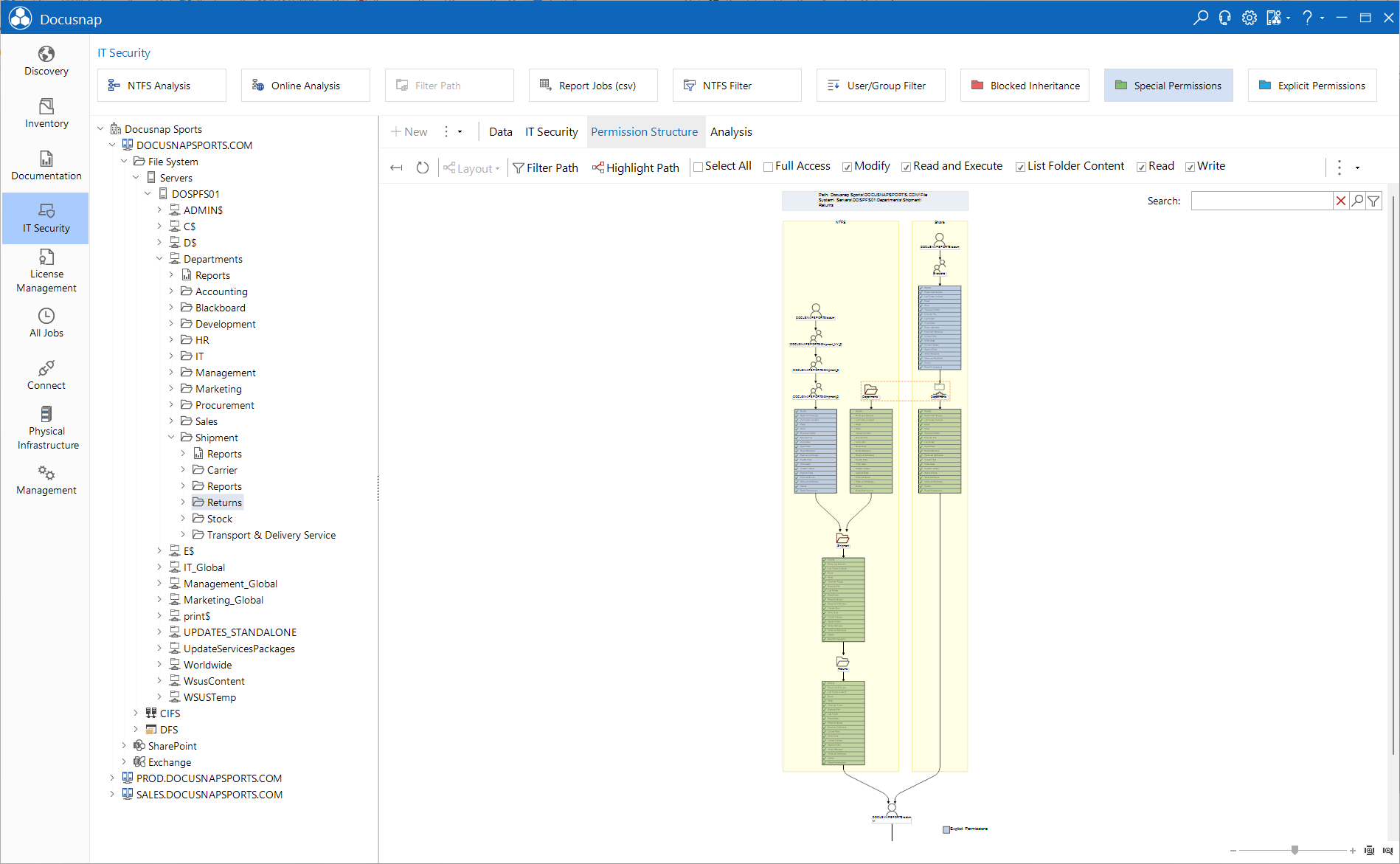
Task: Refresh the permission structure diagram
Action: click(423, 167)
